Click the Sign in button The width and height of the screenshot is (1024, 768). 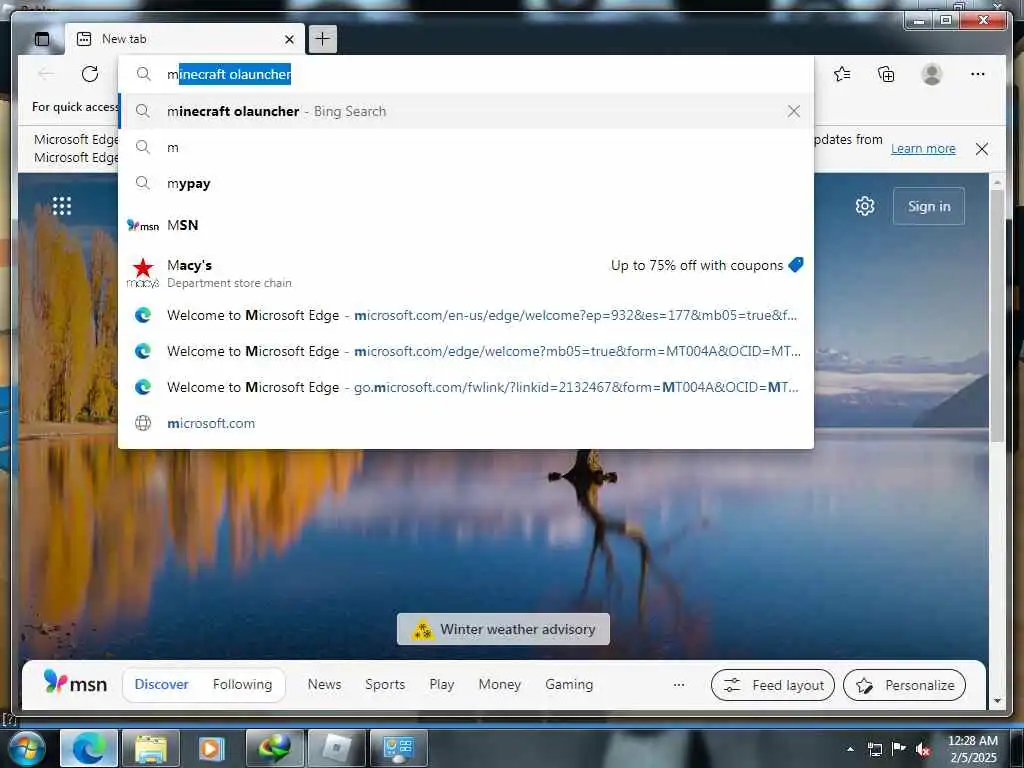pyautogui.click(x=929, y=206)
